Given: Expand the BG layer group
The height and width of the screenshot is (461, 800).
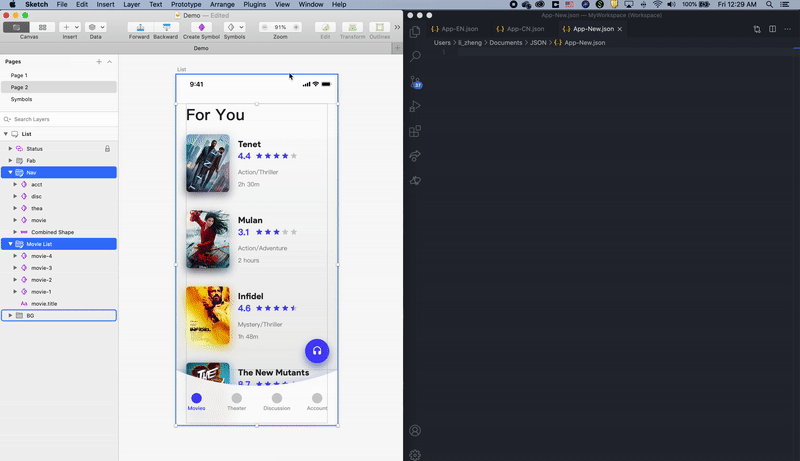Looking at the screenshot, I should point(10,316).
